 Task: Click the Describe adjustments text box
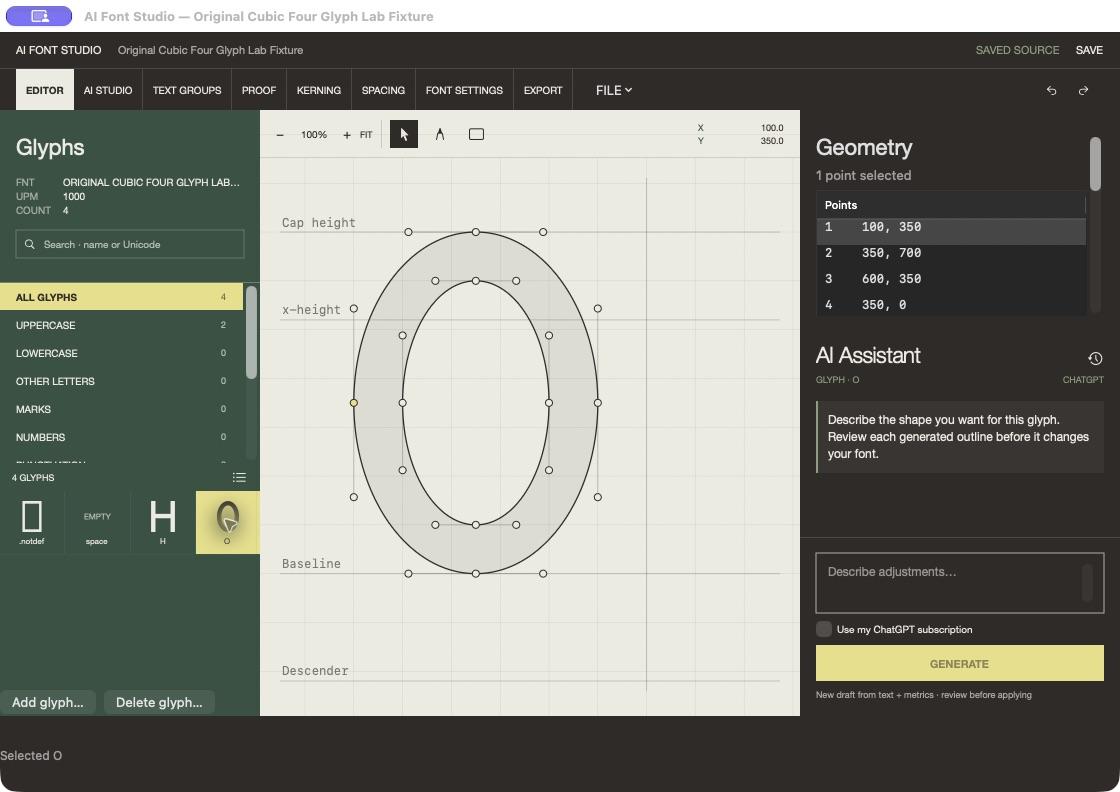click(959, 583)
